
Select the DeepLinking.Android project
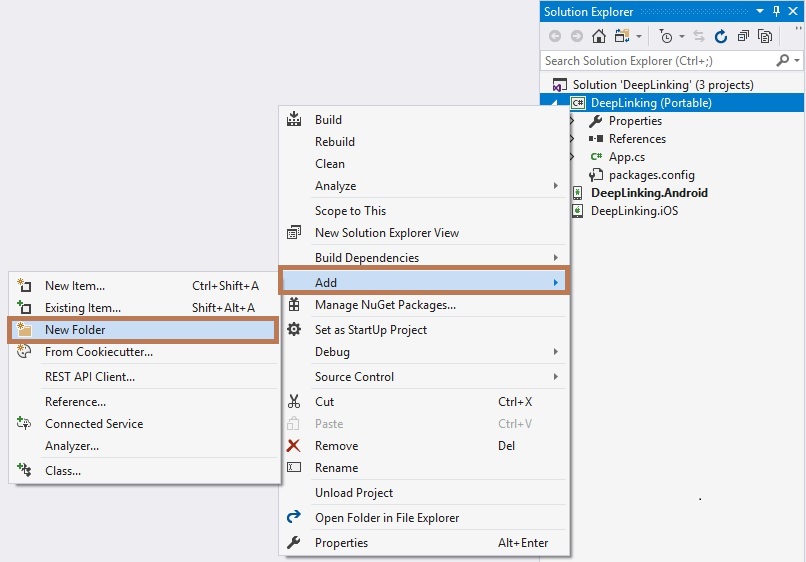point(649,193)
